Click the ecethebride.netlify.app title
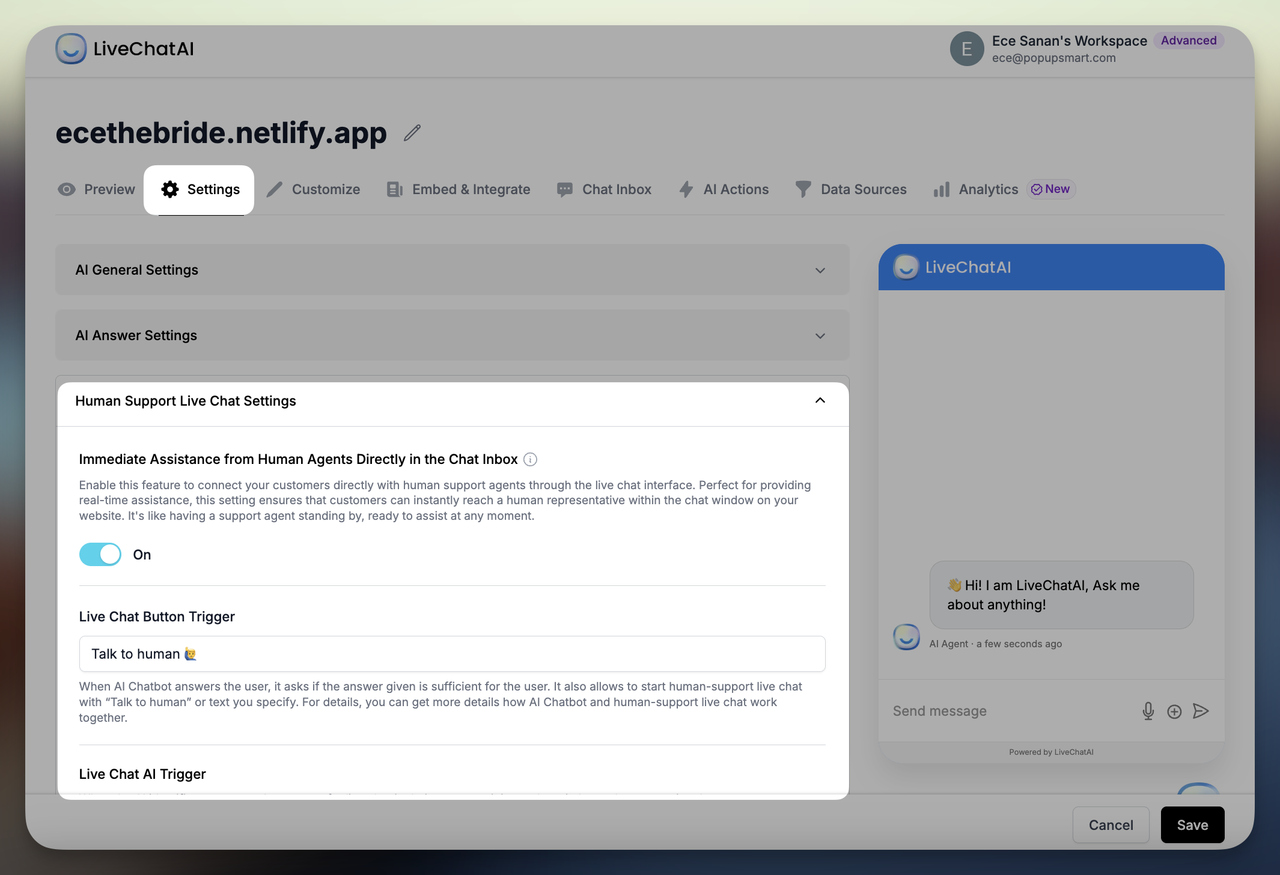 (221, 133)
